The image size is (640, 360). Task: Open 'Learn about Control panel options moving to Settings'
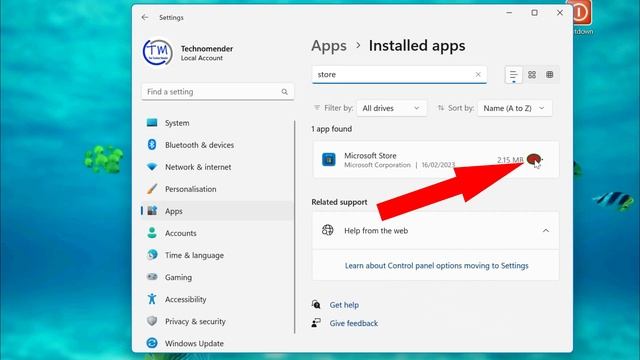(436, 266)
